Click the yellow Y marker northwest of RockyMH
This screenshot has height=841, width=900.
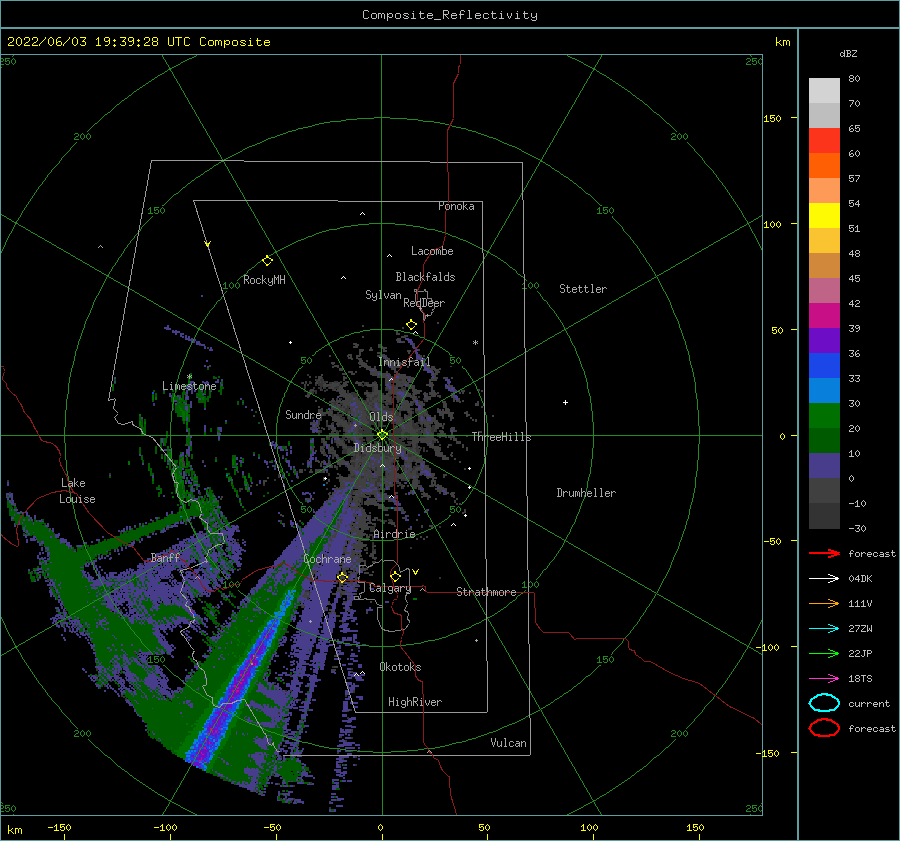click(207, 244)
